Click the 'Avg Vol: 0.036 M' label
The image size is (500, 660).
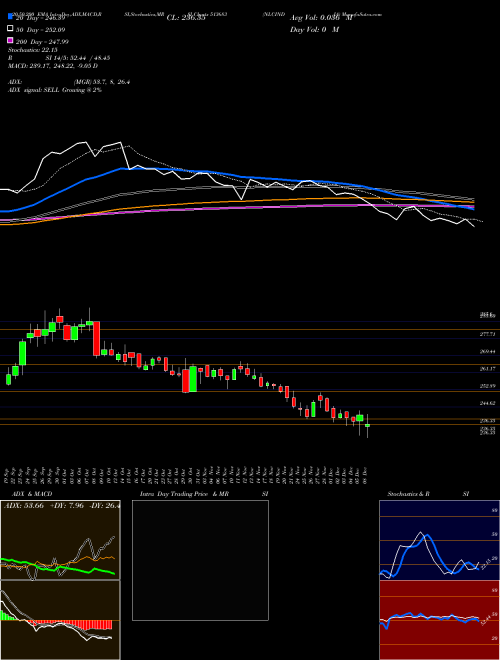[321, 18]
